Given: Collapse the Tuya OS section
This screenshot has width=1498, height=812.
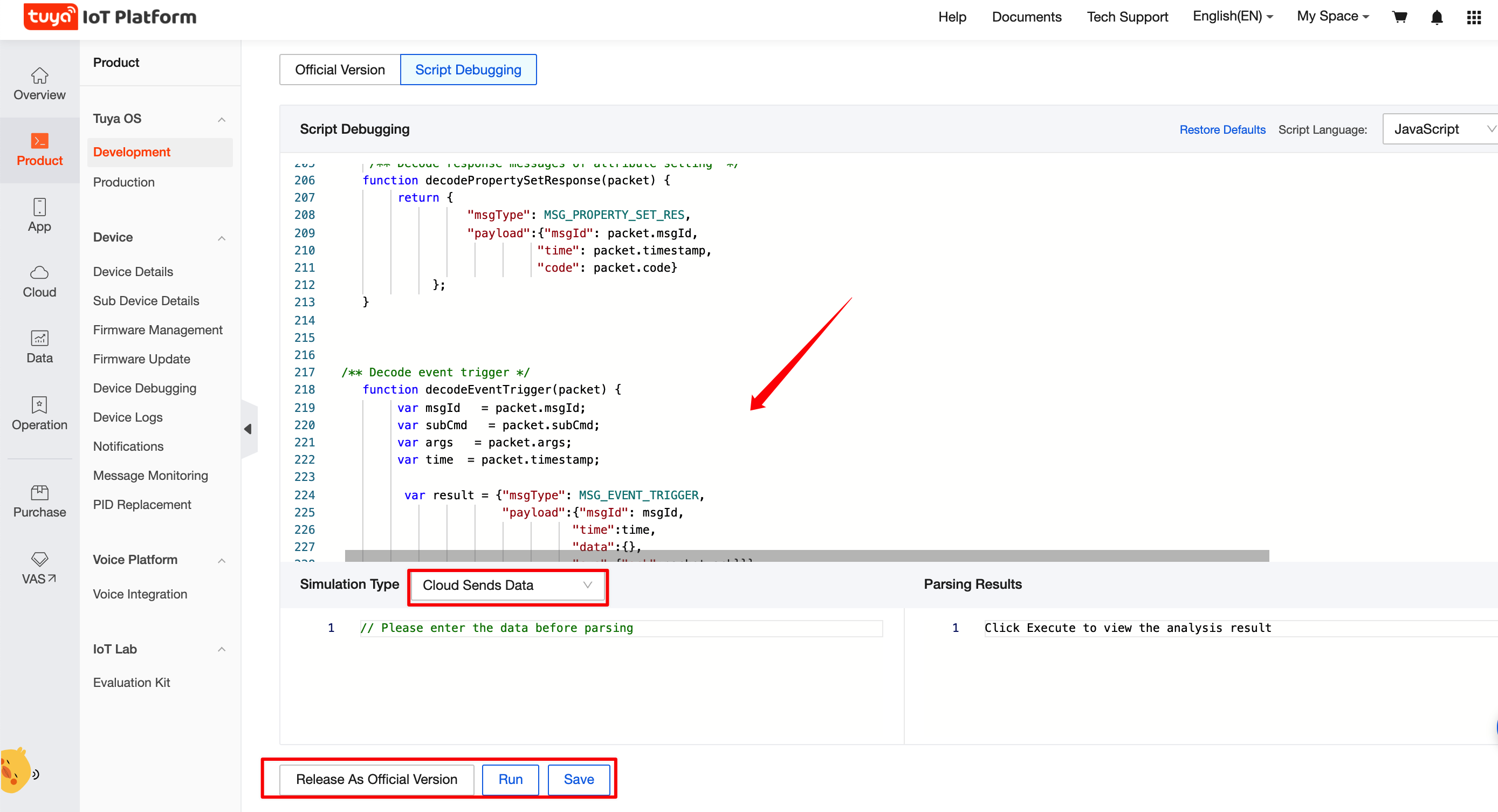Looking at the screenshot, I should click(x=221, y=119).
